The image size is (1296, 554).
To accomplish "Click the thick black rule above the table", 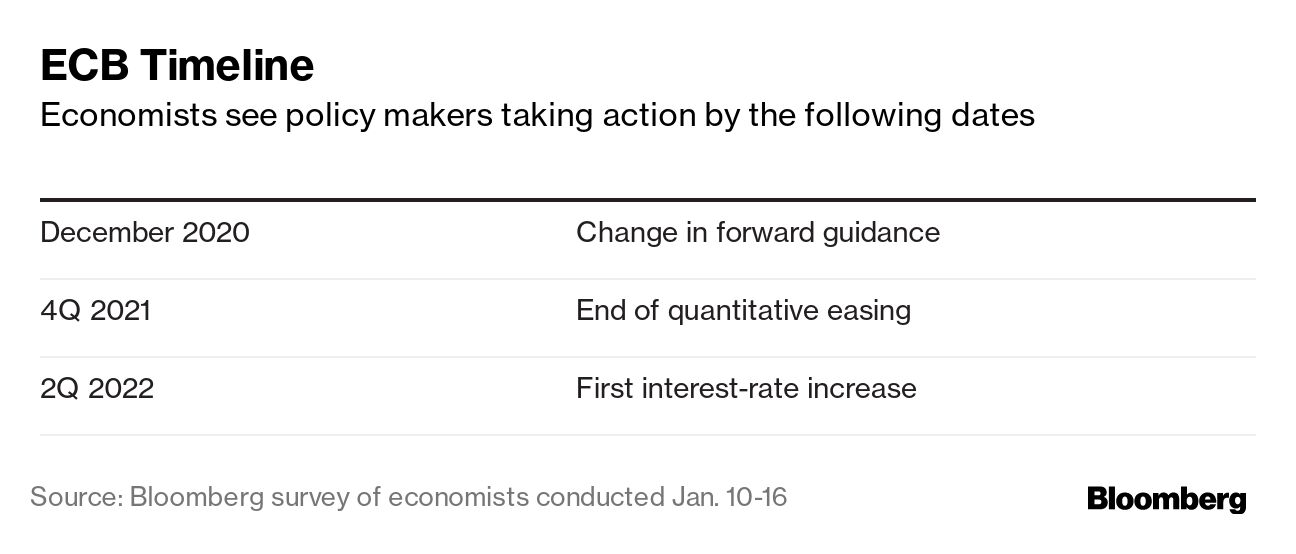I will pyautogui.click(x=647, y=200).
